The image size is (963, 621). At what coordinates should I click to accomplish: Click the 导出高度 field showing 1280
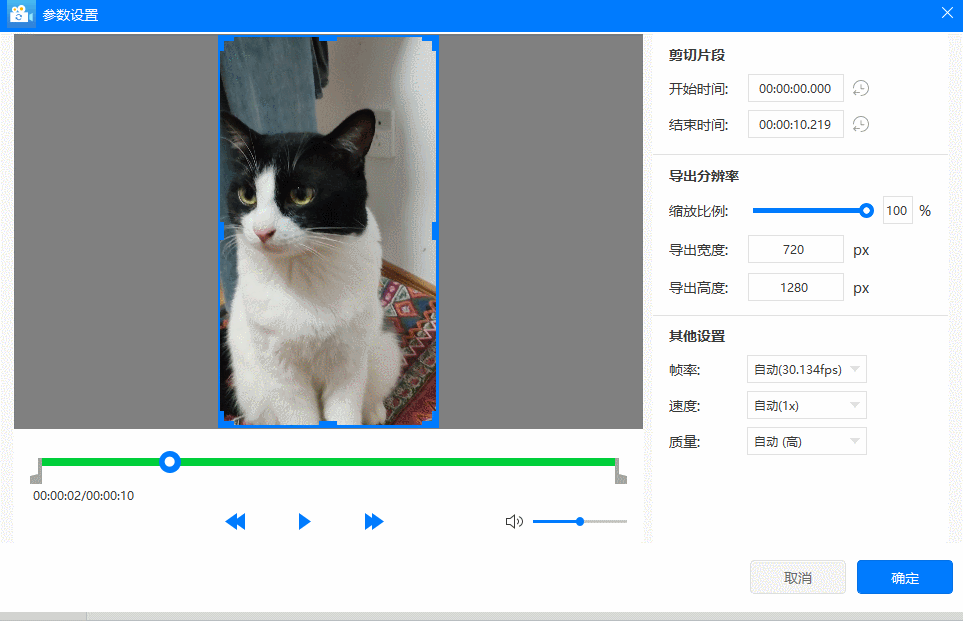[795, 287]
